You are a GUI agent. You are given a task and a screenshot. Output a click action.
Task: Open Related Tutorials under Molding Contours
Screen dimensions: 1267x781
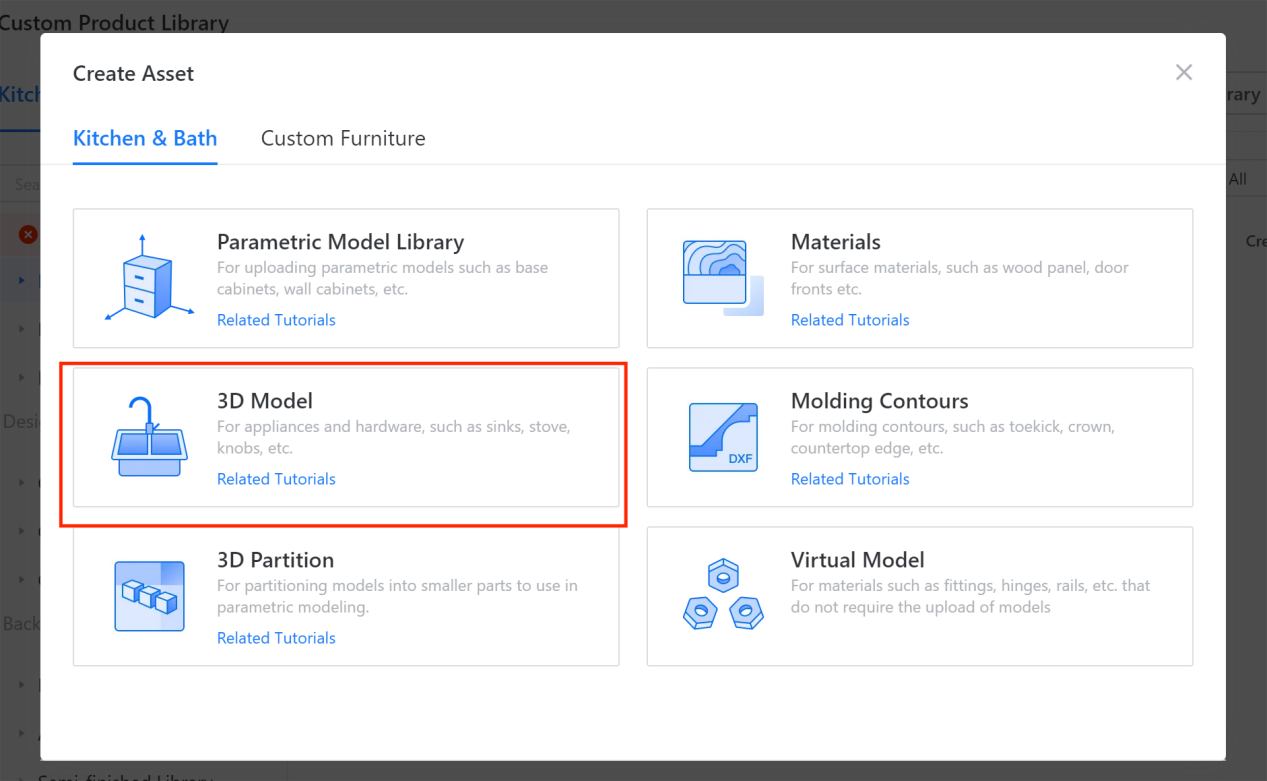click(x=850, y=479)
